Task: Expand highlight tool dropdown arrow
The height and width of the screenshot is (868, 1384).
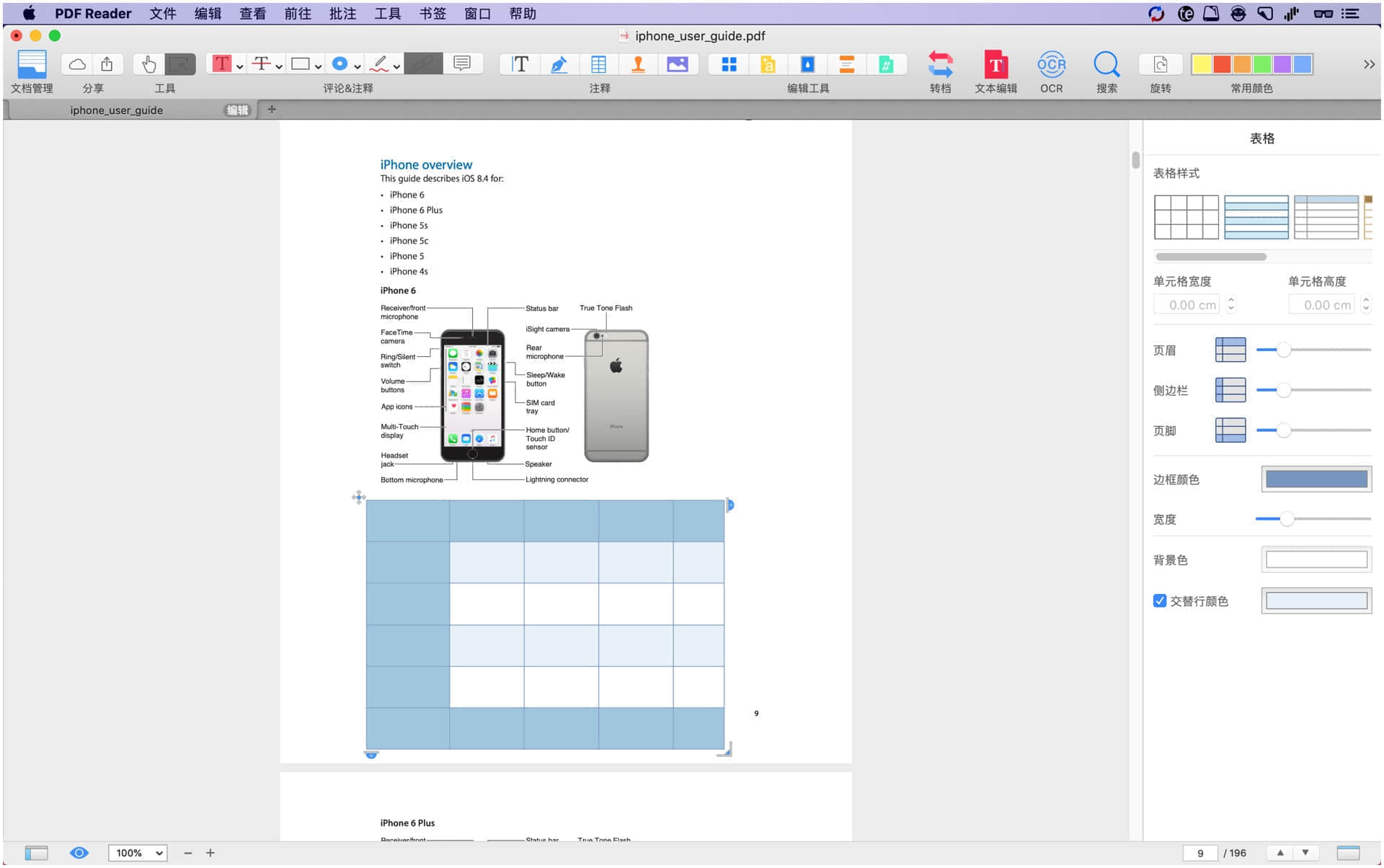Action: tap(240, 66)
